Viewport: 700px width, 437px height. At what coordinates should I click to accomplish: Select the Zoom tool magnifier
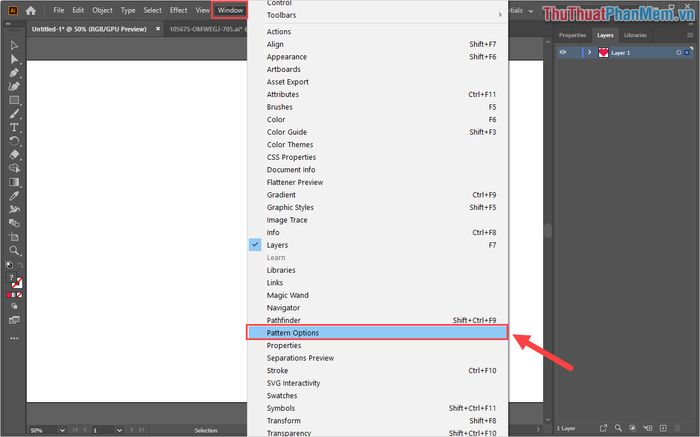click(x=14, y=251)
